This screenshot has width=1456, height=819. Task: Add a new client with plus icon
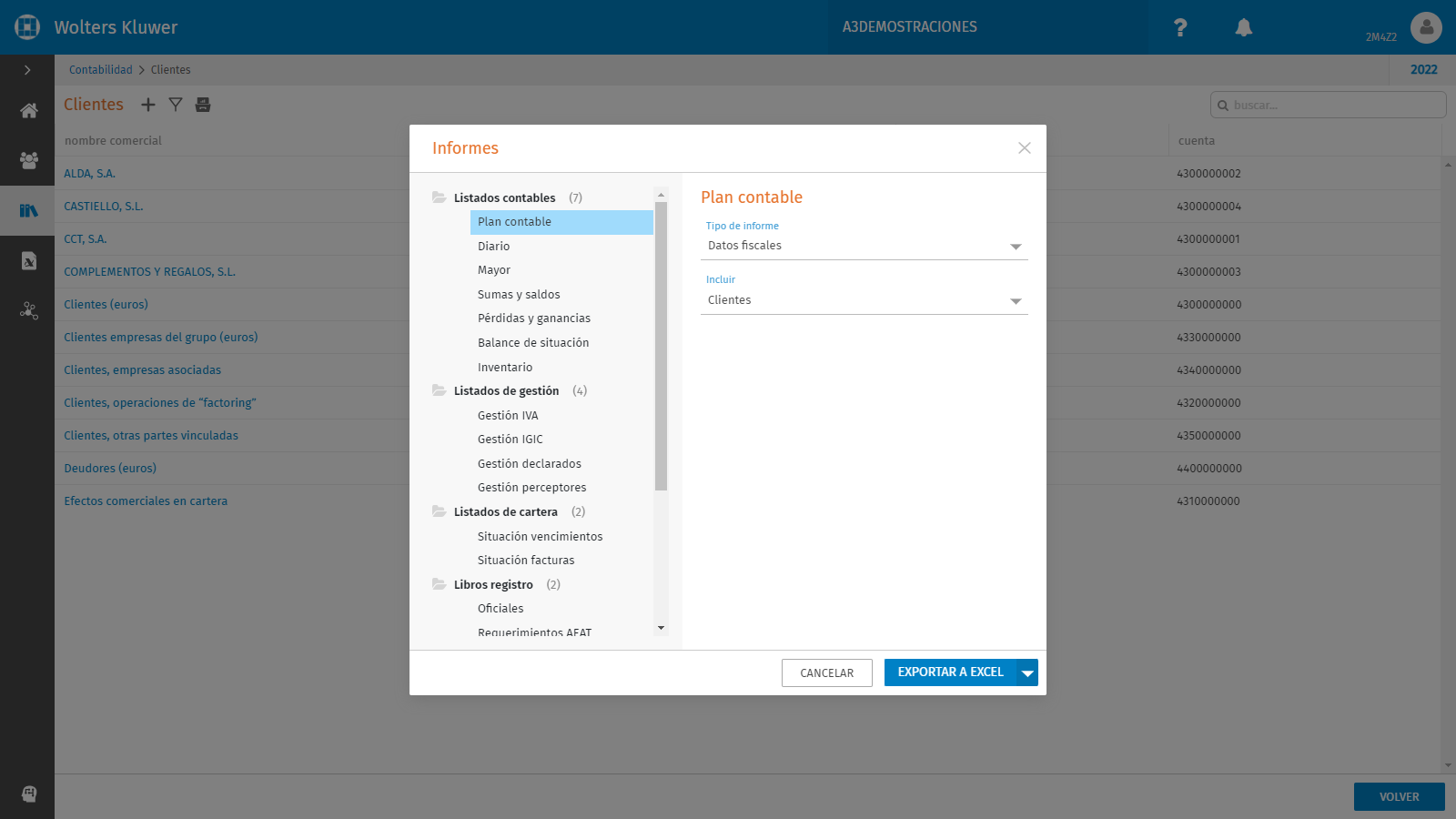pyautogui.click(x=148, y=105)
